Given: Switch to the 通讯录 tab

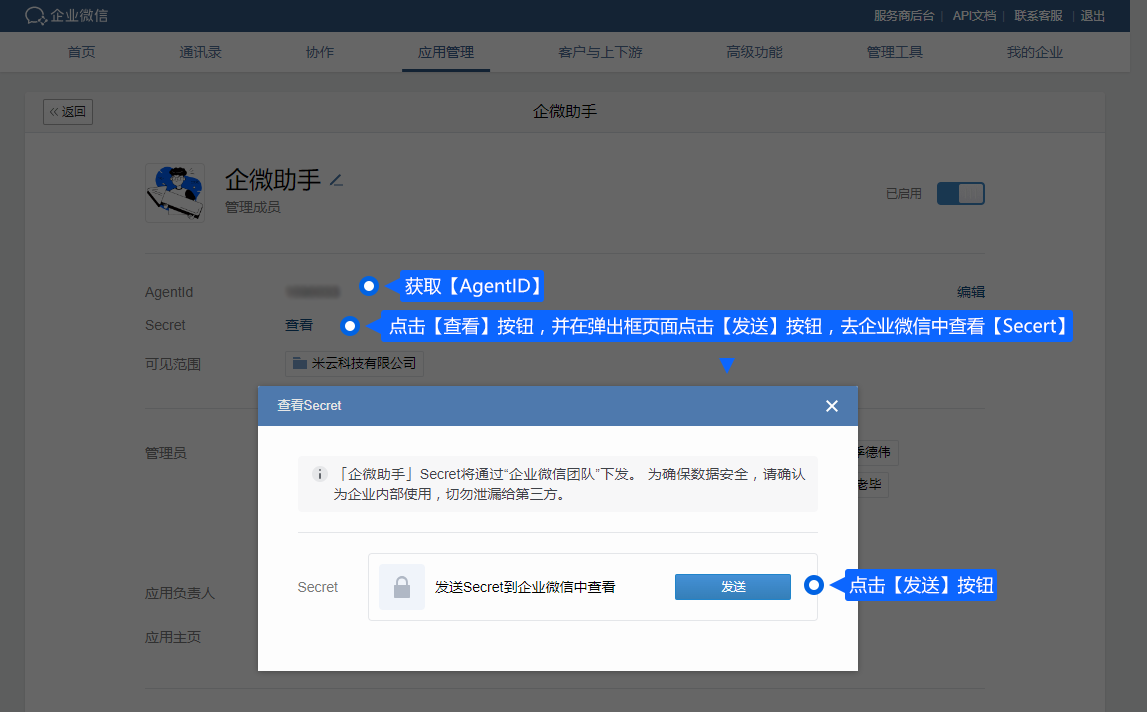Looking at the screenshot, I should tap(200, 52).
